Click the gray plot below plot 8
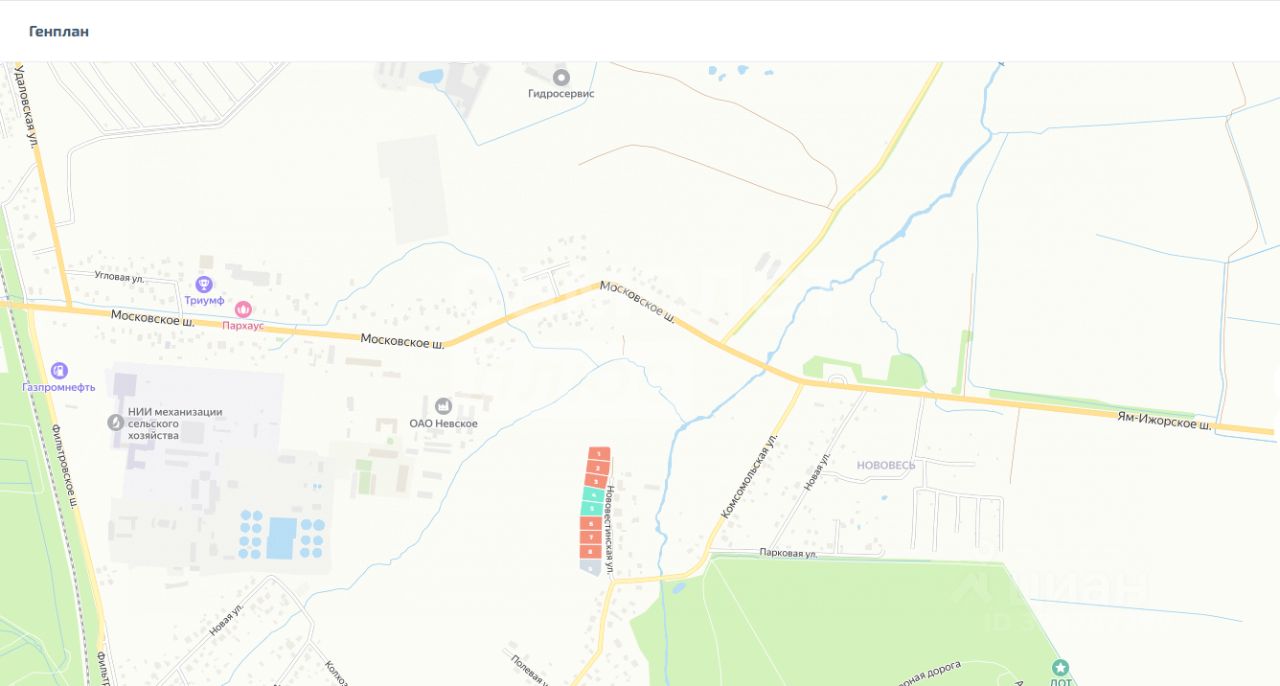1280x686 pixels. pos(591,566)
